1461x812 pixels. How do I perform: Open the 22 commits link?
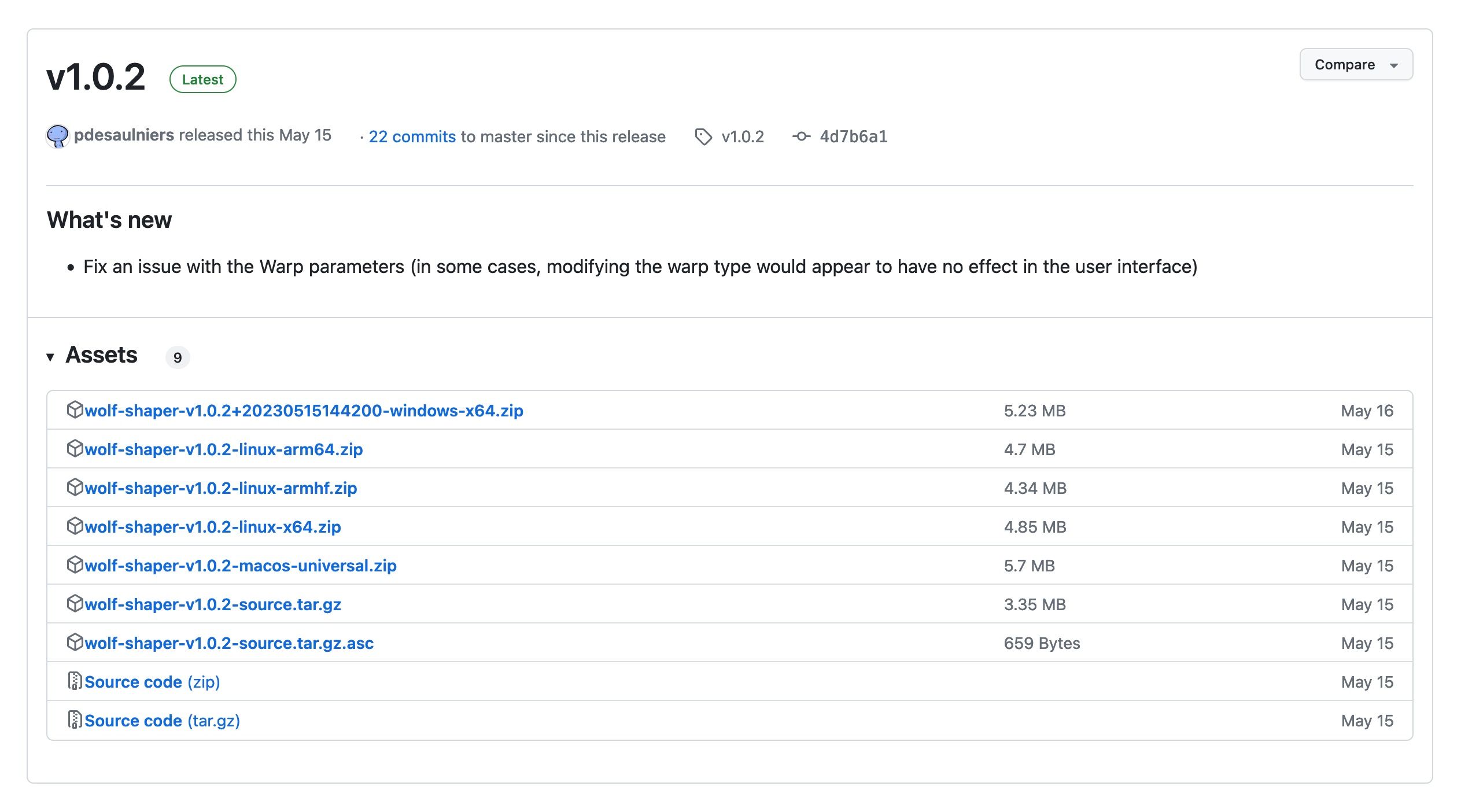[x=412, y=136]
